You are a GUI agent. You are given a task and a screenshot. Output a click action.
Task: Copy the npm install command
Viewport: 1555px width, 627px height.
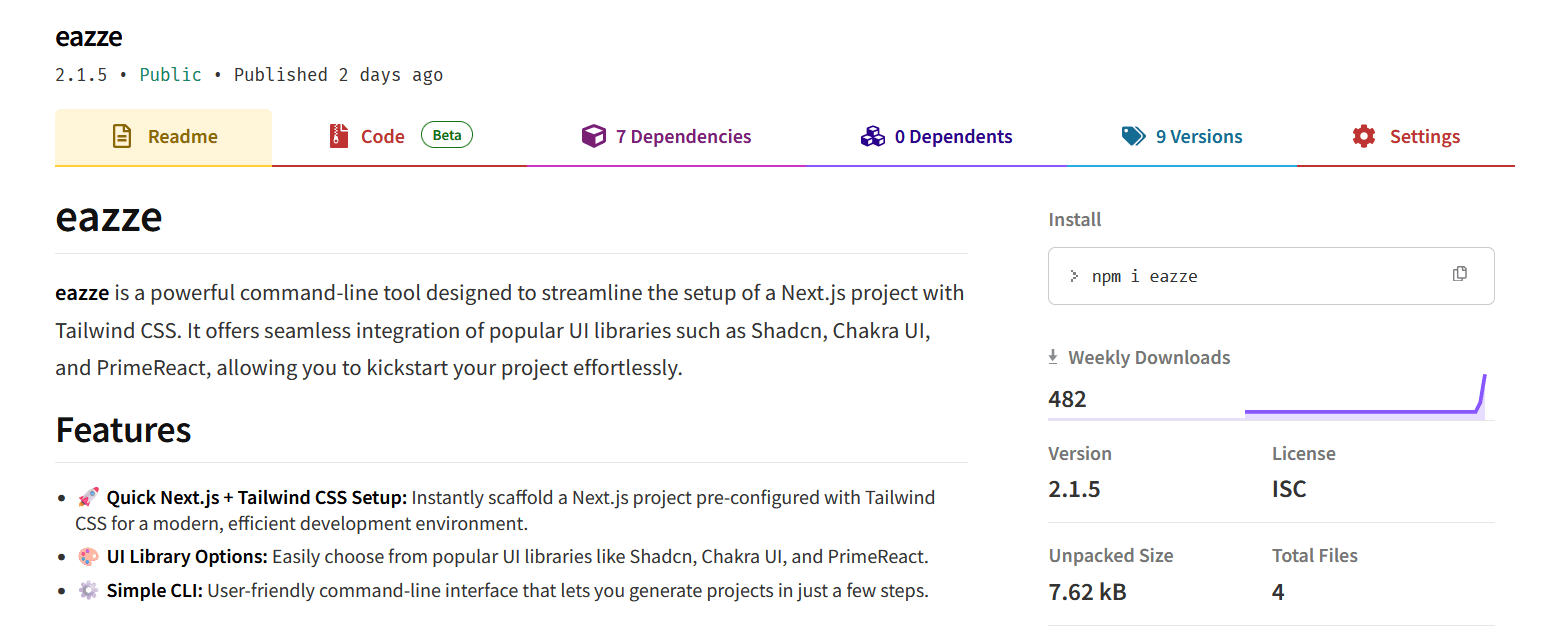1460,274
